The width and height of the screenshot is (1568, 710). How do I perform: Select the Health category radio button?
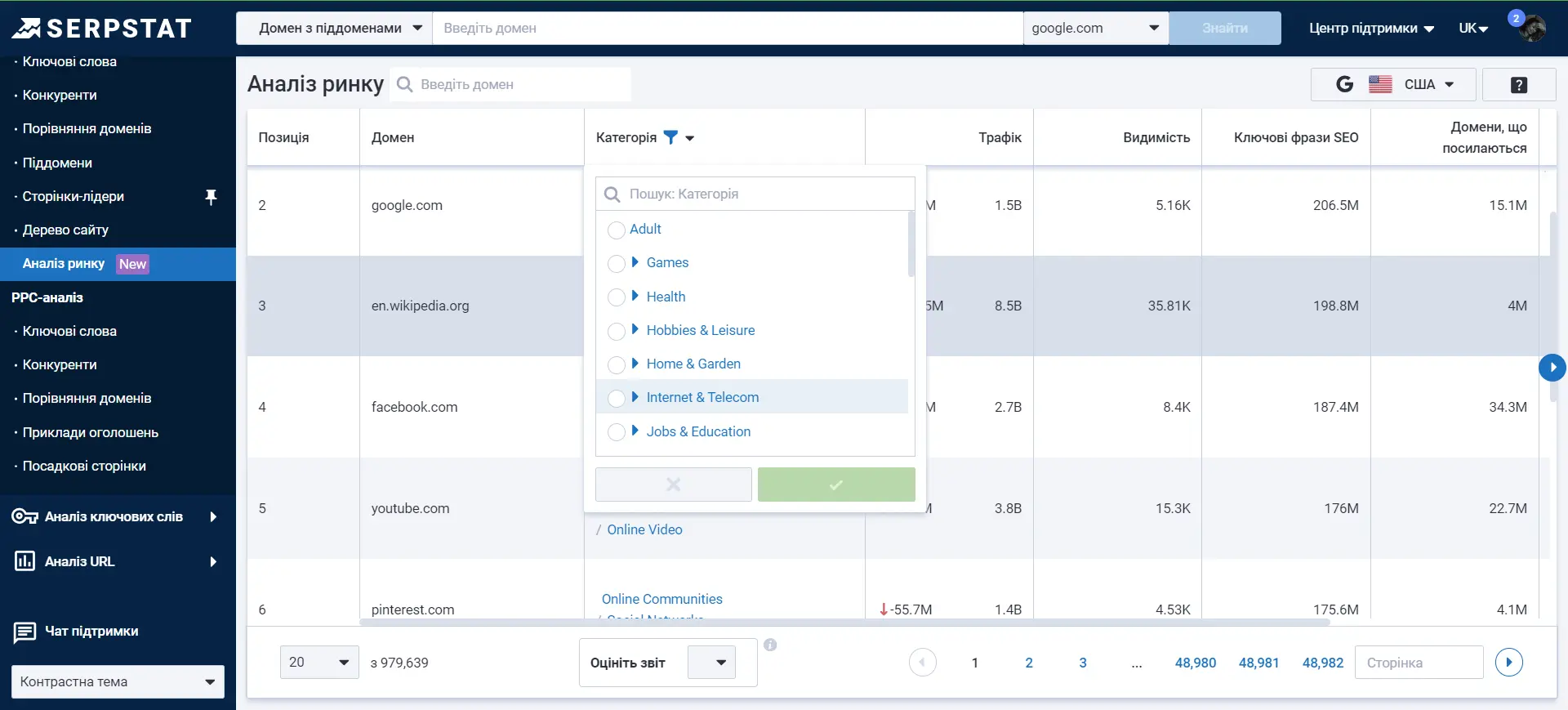617,297
